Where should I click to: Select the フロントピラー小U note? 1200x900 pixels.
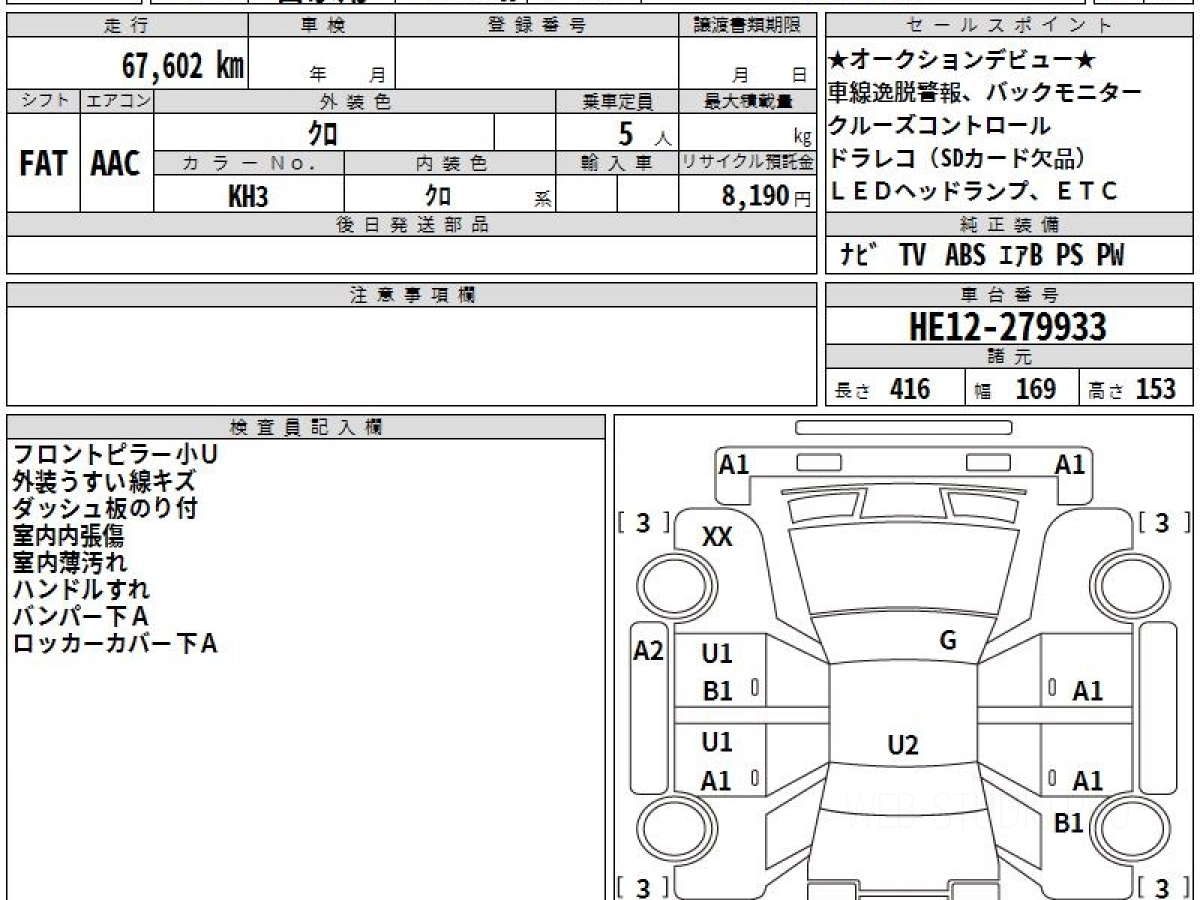(x=115, y=455)
